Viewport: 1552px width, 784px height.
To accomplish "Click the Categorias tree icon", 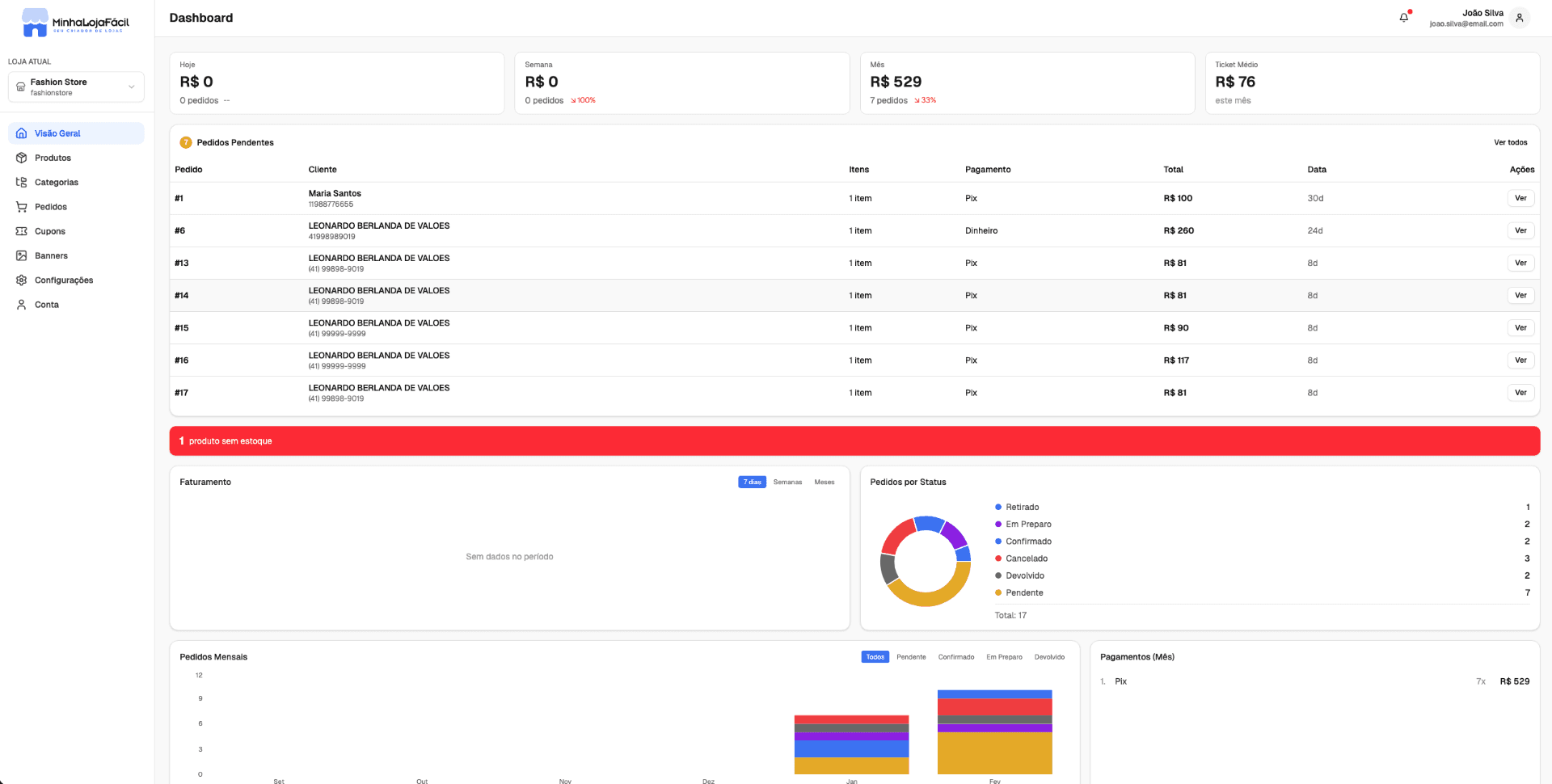I will pos(22,182).
